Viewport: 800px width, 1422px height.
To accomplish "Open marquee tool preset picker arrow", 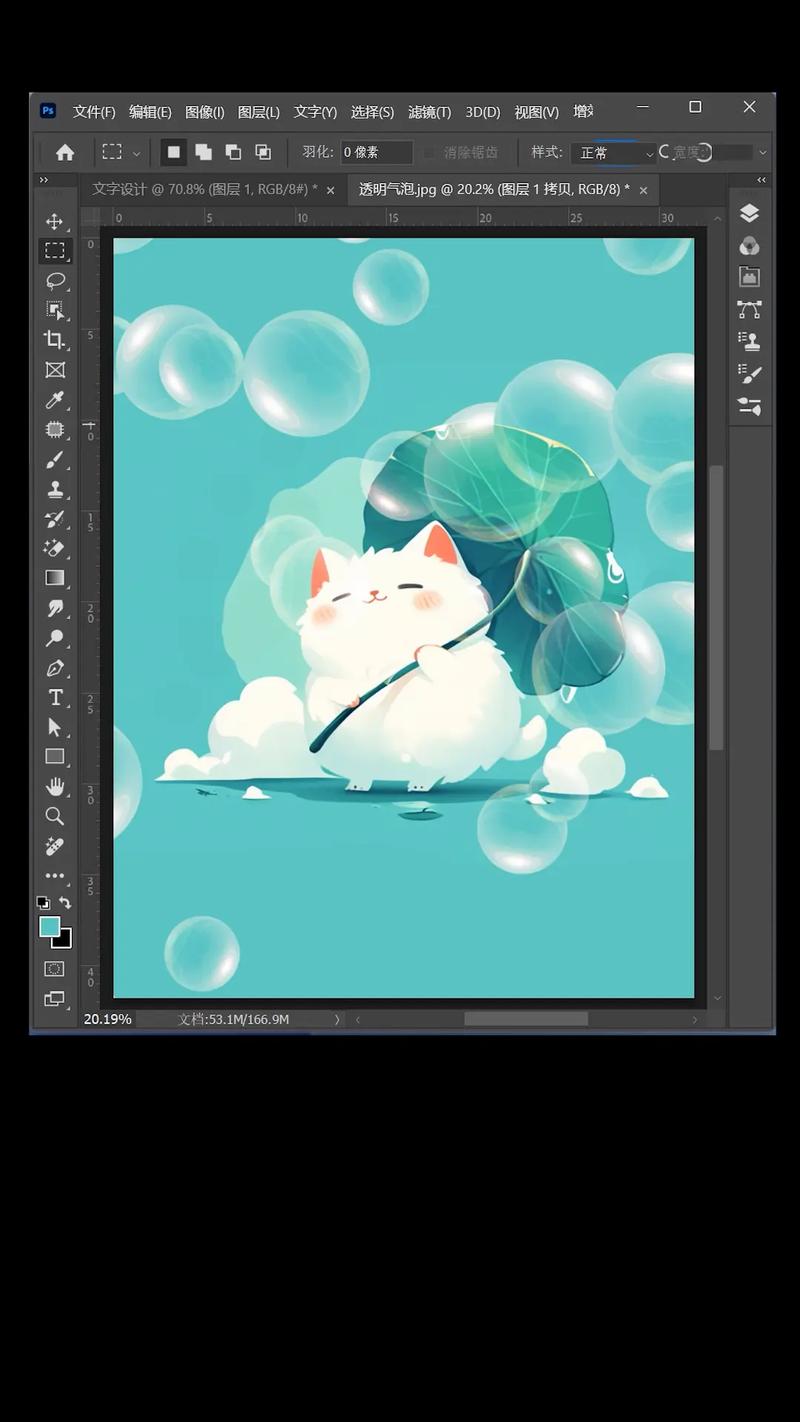I will (136, 153).
